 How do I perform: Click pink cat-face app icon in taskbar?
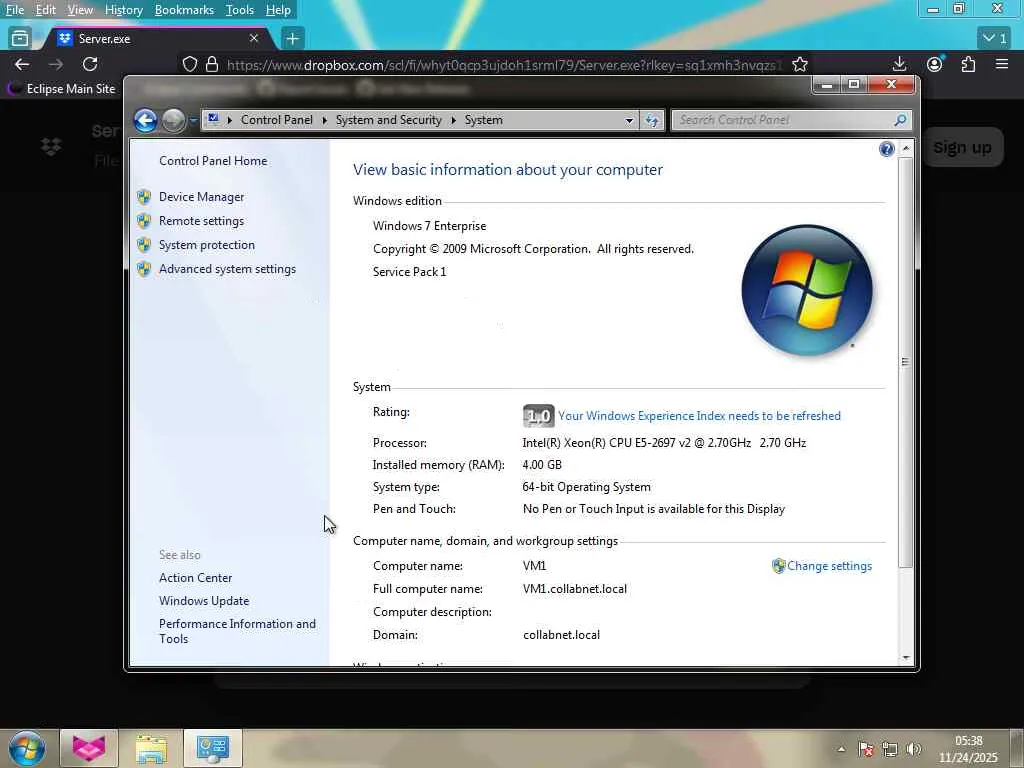tap(89, 748)
